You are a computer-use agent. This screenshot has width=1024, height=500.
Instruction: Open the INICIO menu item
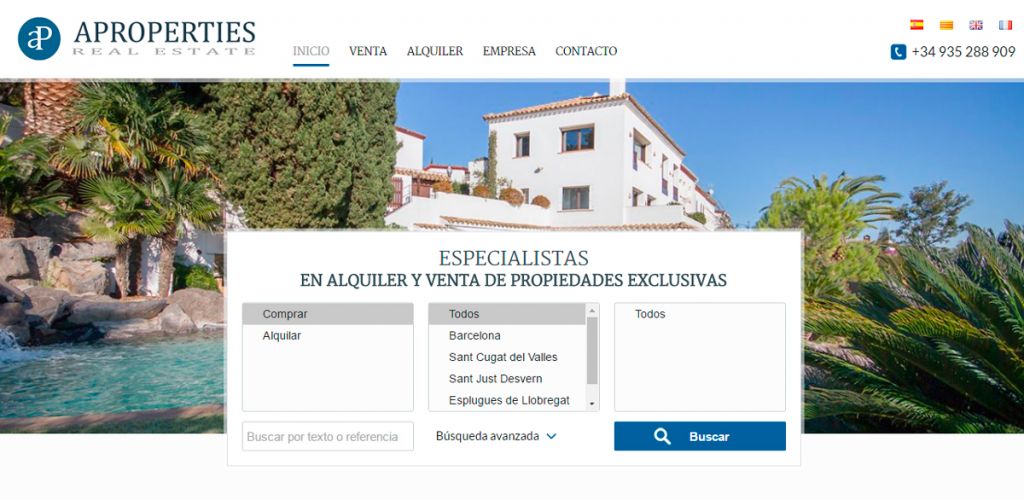click(311, 51)
